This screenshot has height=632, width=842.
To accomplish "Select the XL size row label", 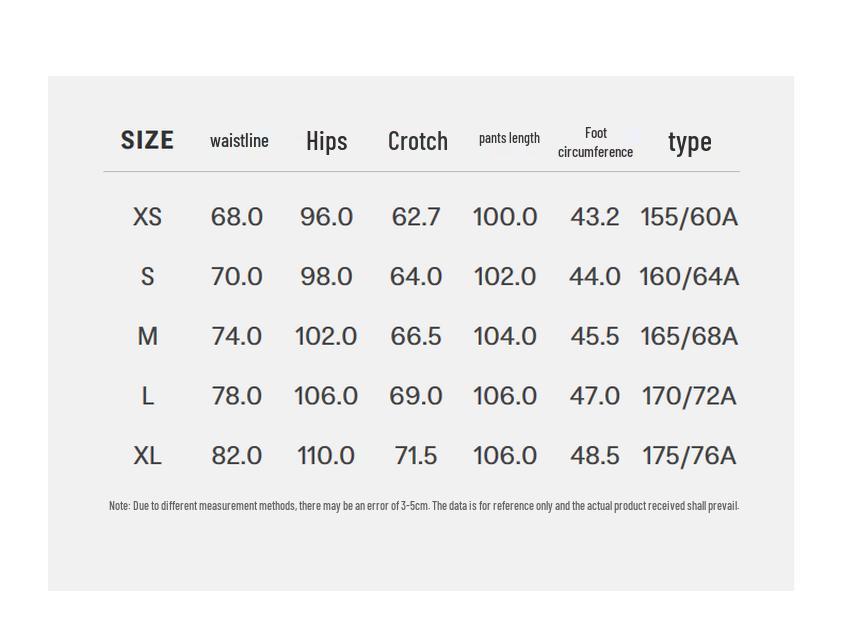I will pyautogui.click(x=147, y=456).
